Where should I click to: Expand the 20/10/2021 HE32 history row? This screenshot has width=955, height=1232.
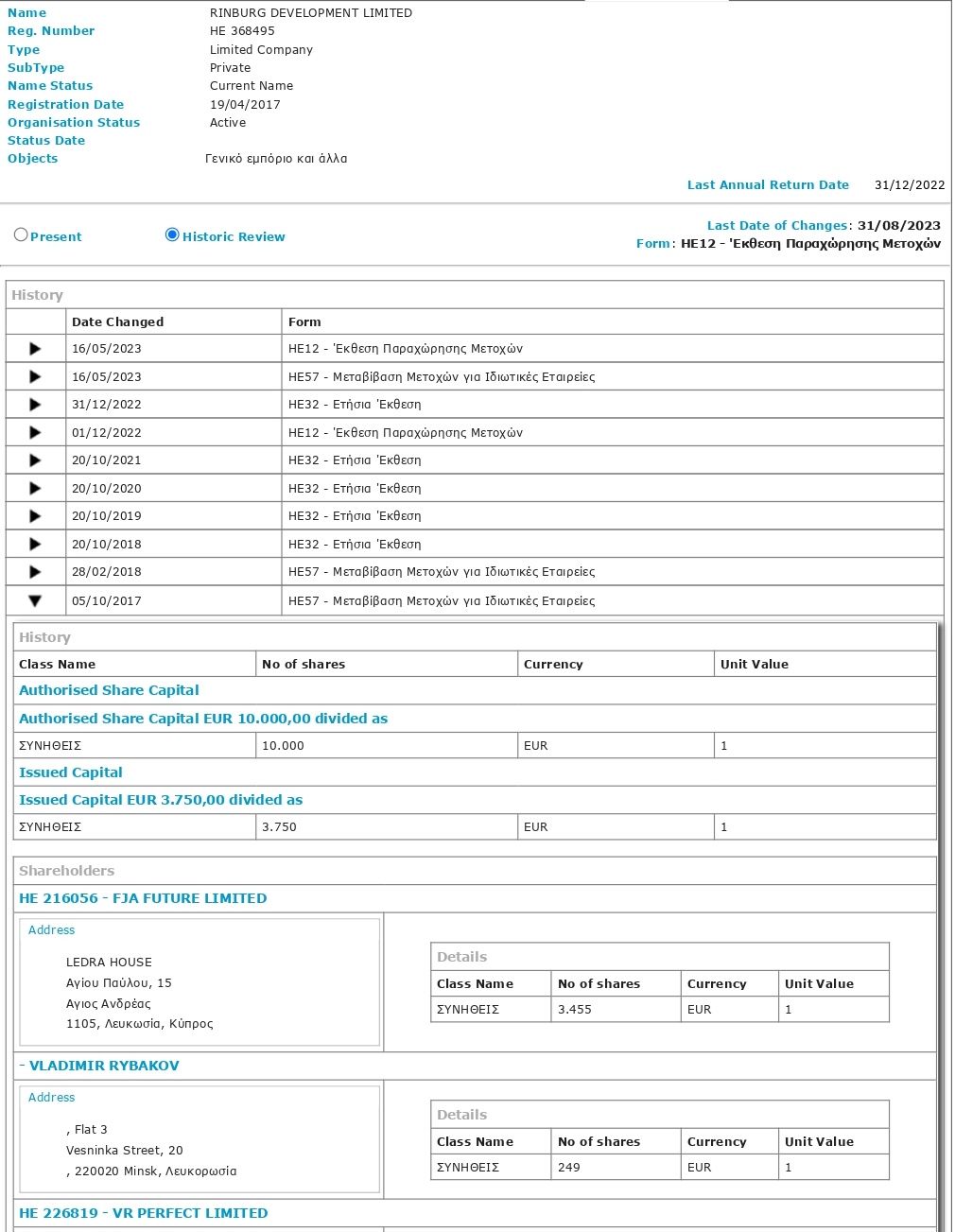pyautogui.click(x=35, y=460)
